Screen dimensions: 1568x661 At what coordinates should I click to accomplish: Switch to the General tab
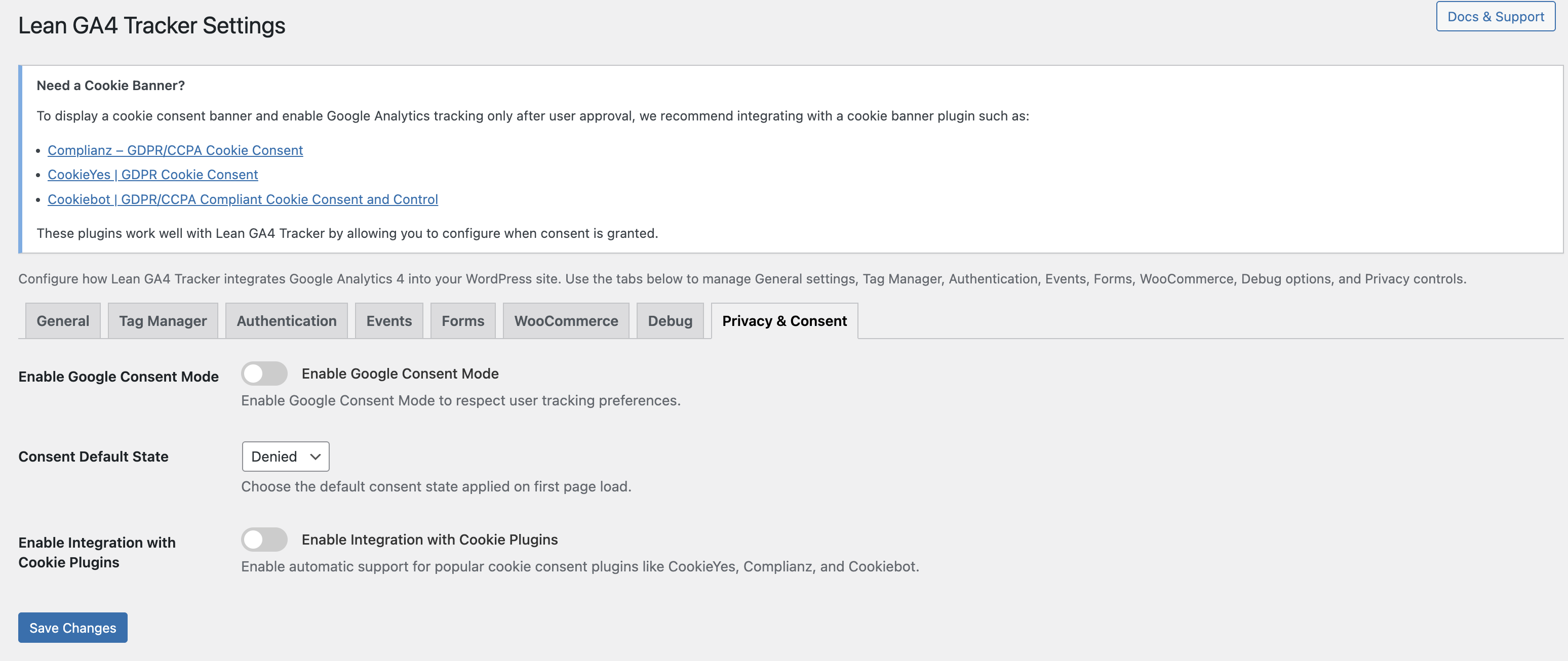point(63,320)
